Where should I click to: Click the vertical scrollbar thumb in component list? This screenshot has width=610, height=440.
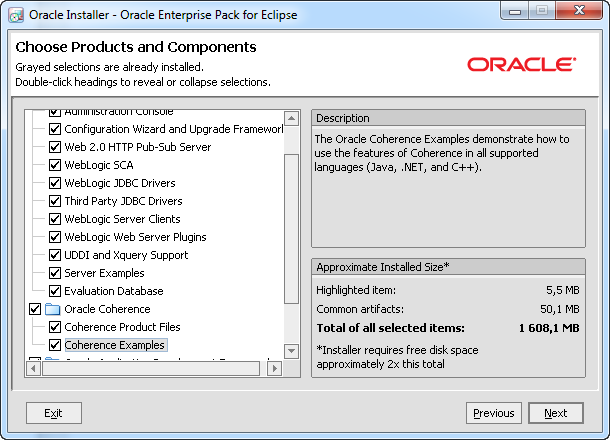click(x=292, y=229)
